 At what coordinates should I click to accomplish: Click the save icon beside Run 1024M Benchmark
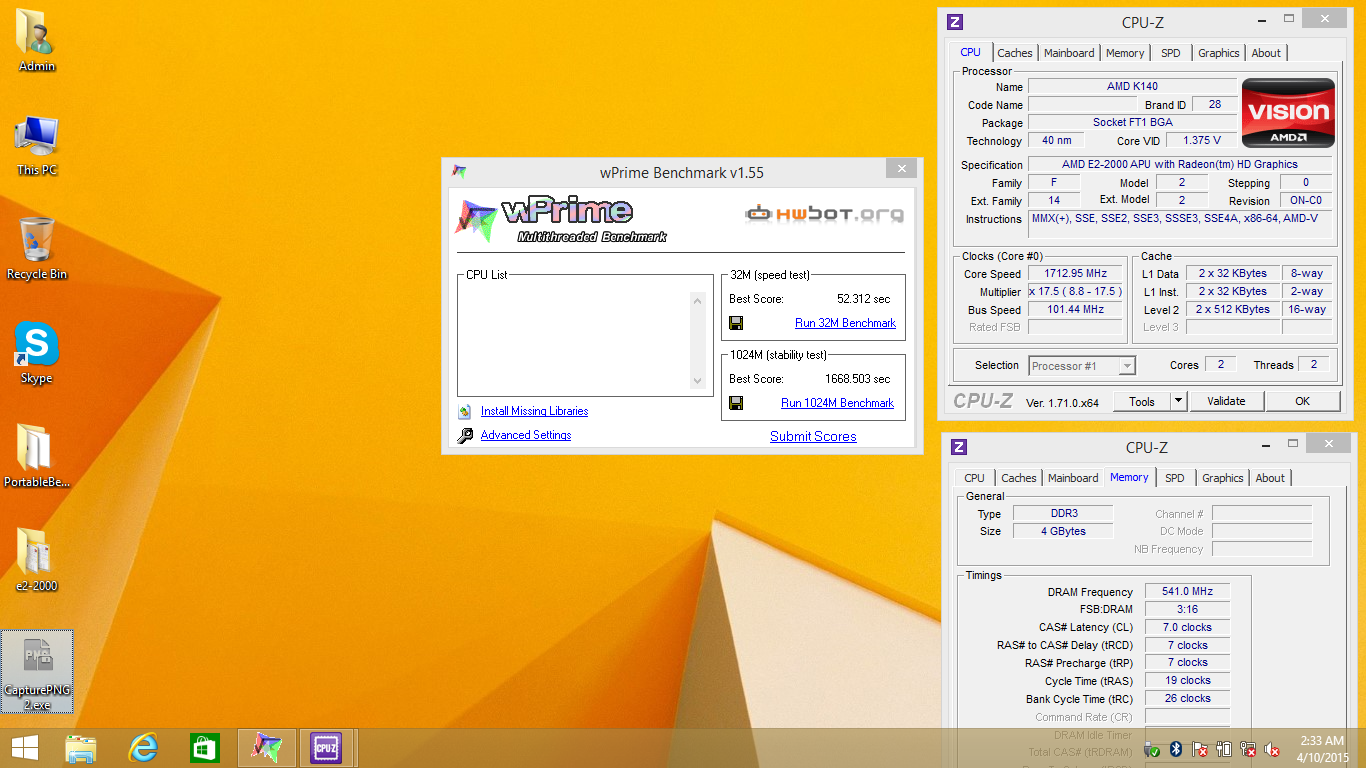[736, 403]
